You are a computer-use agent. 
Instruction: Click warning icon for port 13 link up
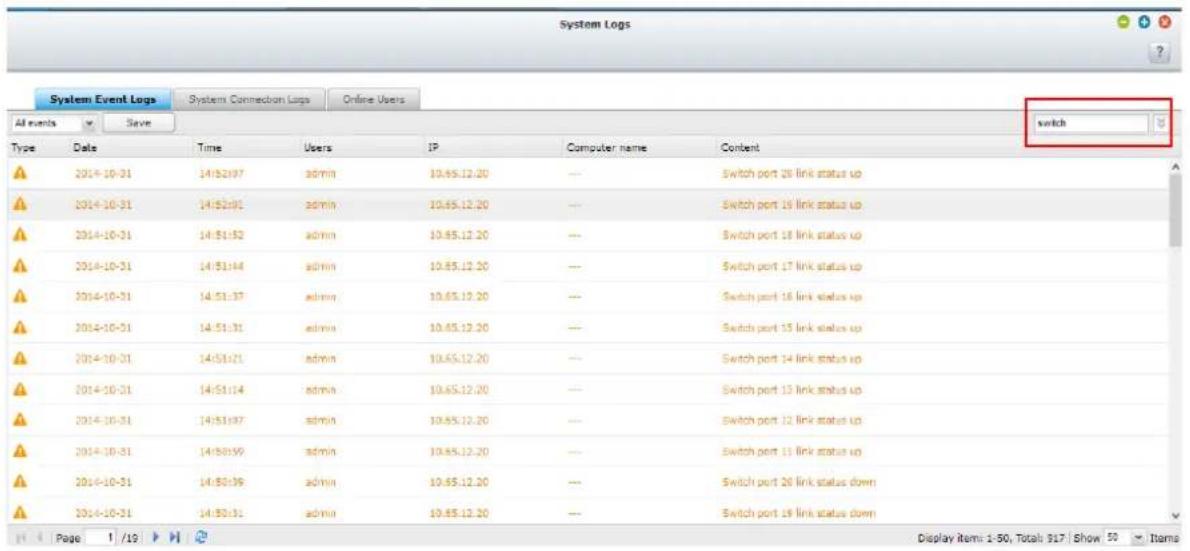(20, 390)
